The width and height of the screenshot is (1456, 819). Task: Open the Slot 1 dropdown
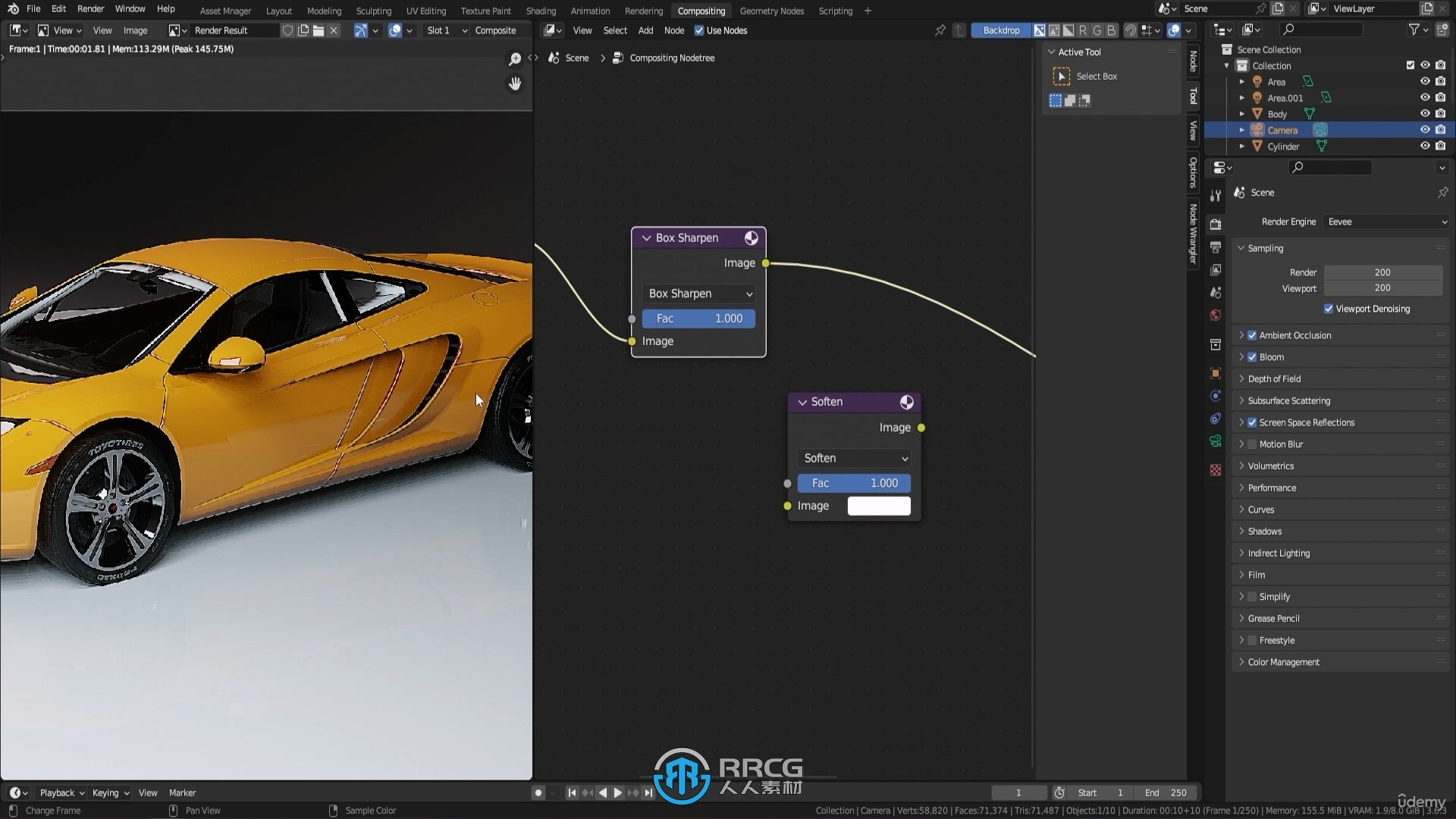click(x=446, y=30)
